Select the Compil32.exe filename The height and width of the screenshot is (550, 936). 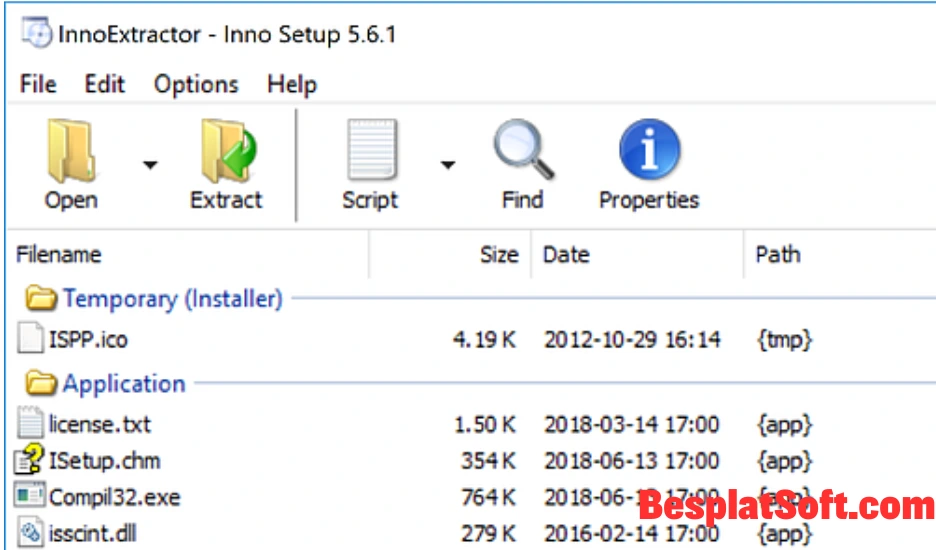115,497
